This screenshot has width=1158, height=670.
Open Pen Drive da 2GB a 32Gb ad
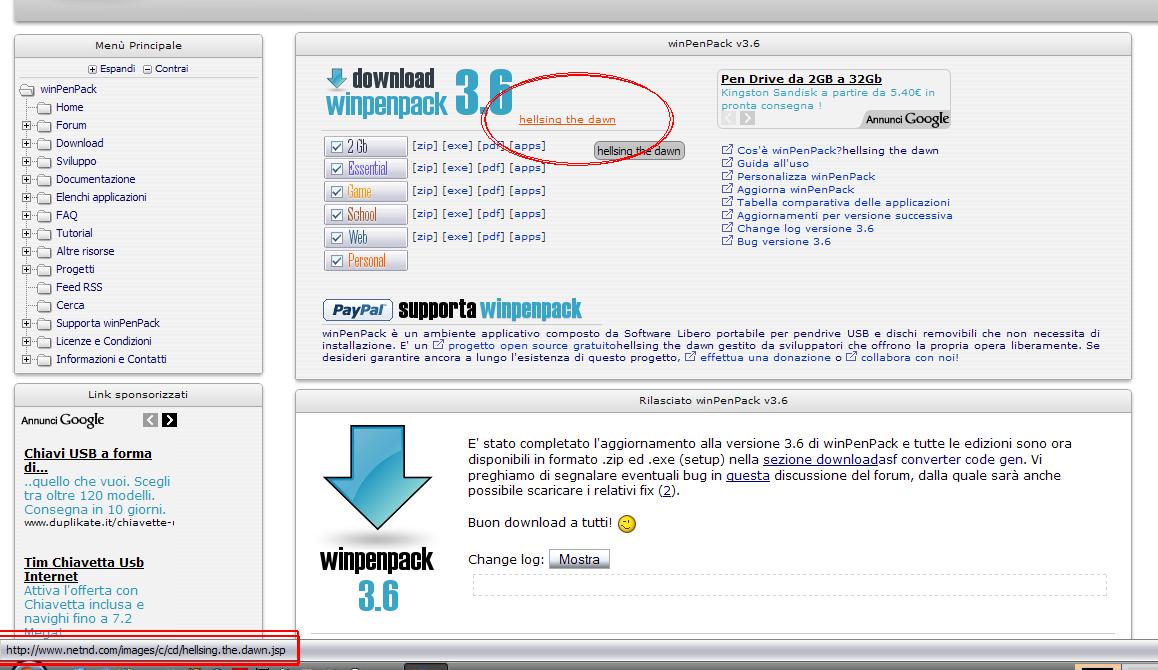(x=801, y=79)
